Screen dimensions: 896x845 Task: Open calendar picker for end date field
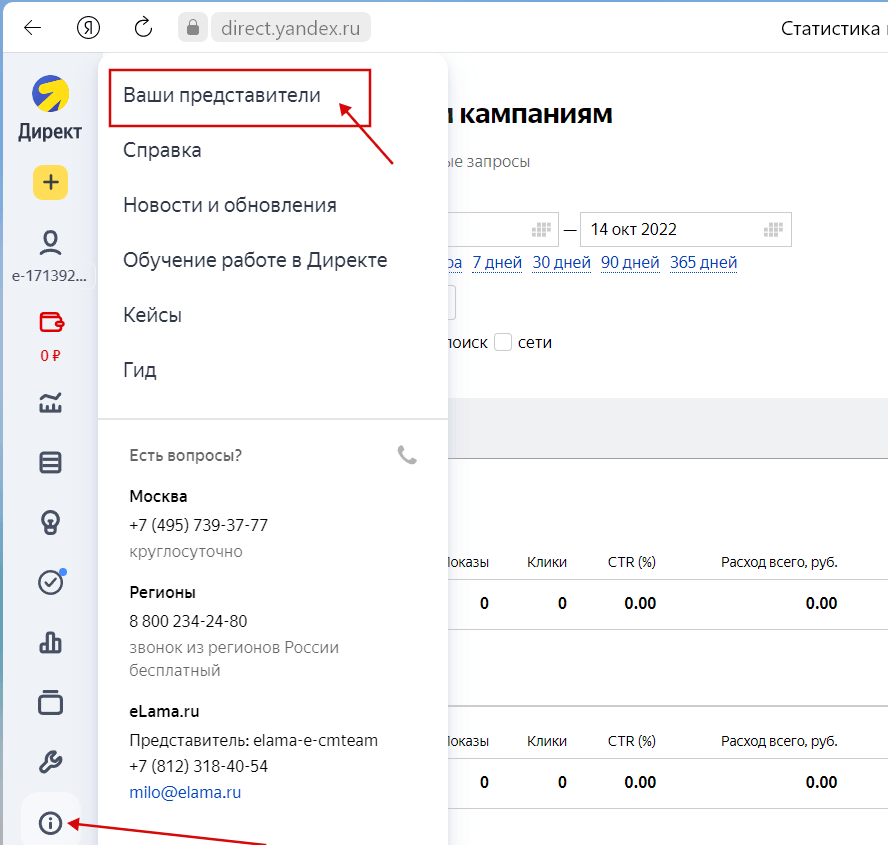(x=772, y=229)
